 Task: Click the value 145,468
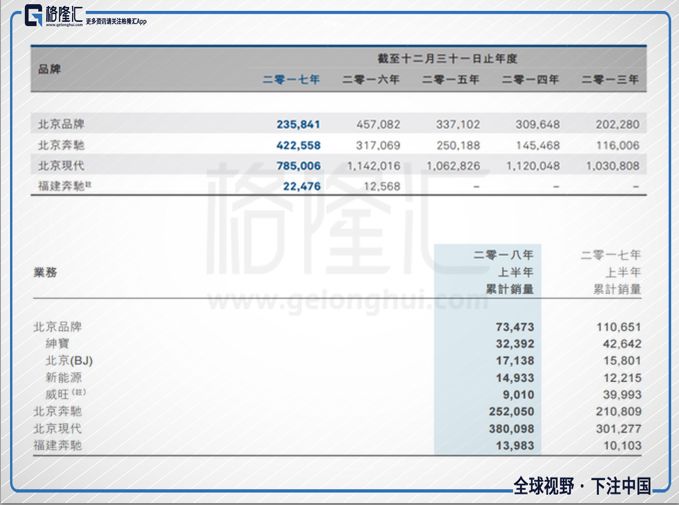pyautogui.click(x=538, y=146)
